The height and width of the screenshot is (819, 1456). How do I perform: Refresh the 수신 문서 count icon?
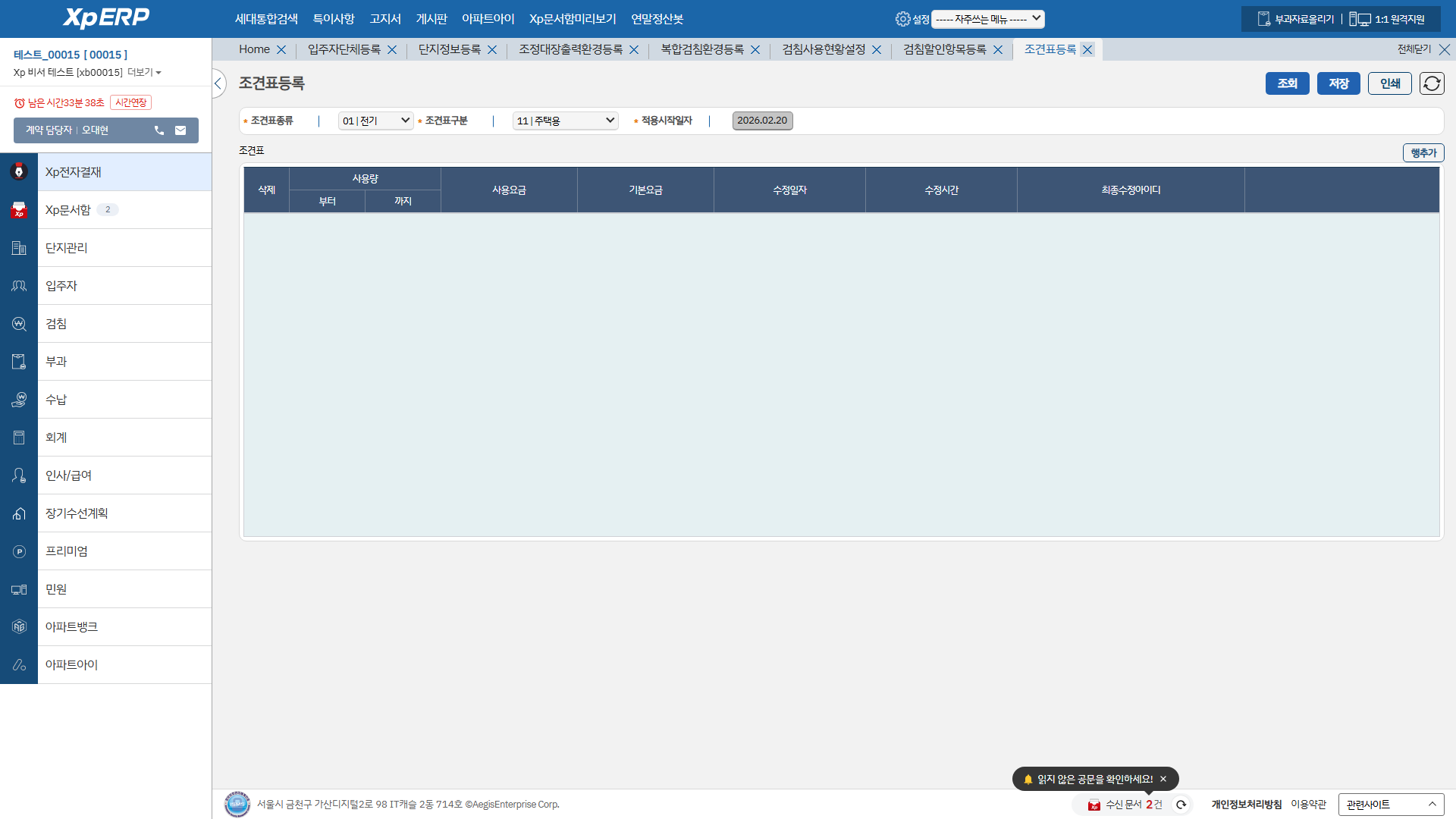(1181, 805)
